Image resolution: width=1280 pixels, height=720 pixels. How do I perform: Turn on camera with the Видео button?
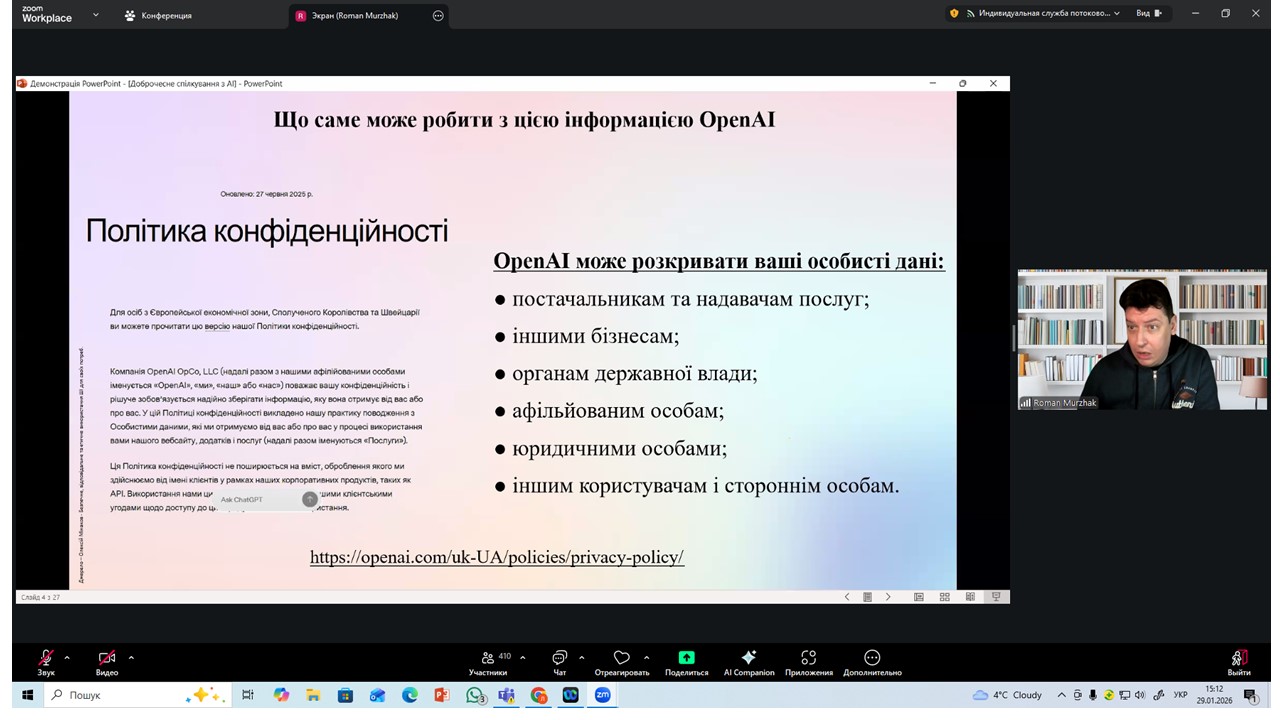(x=106, y=658)
